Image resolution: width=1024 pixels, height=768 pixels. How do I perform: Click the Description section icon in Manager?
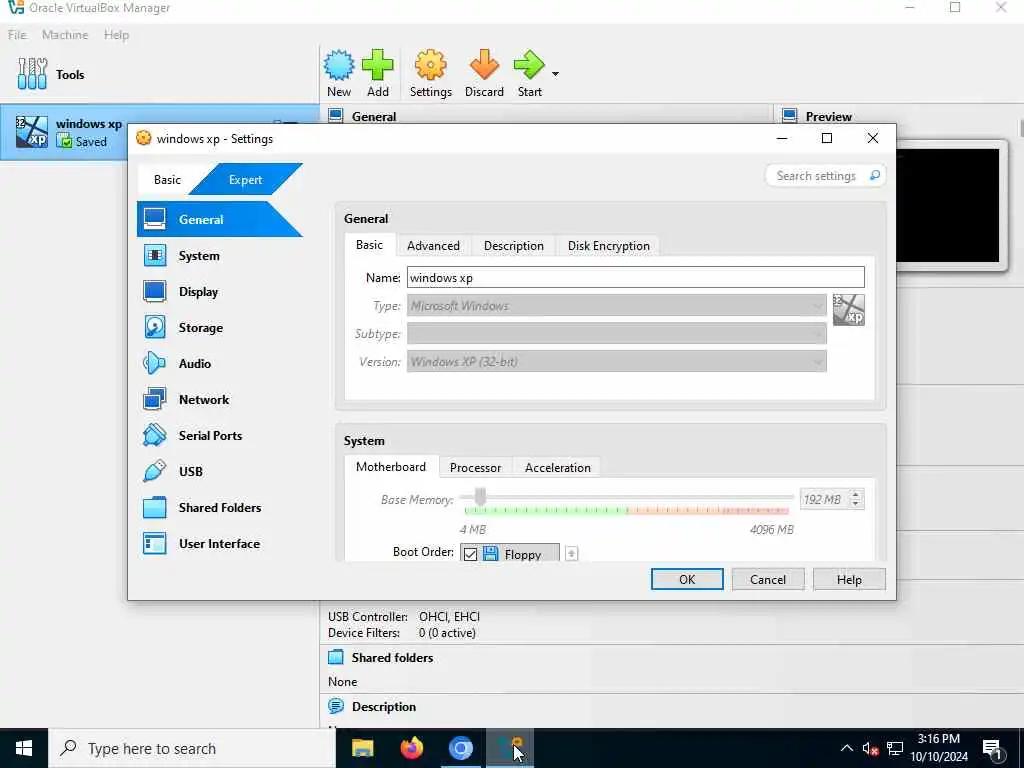336,706
